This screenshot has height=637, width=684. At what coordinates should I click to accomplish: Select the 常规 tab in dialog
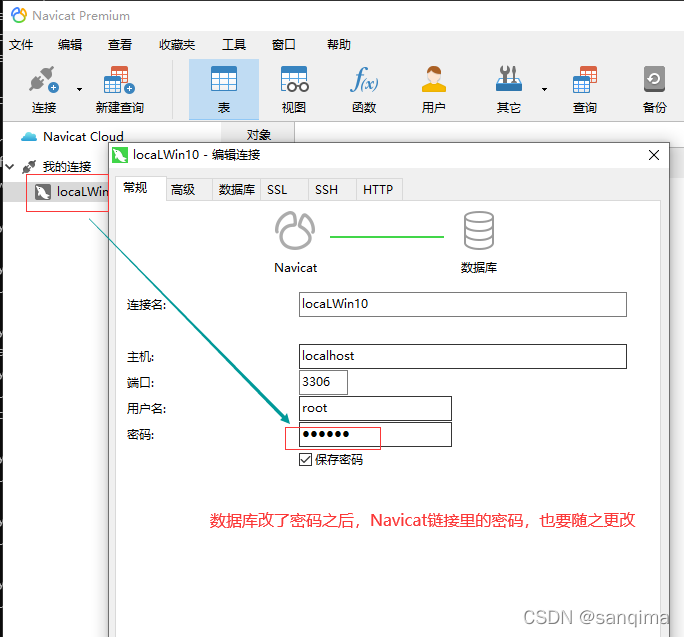(141, 188)
